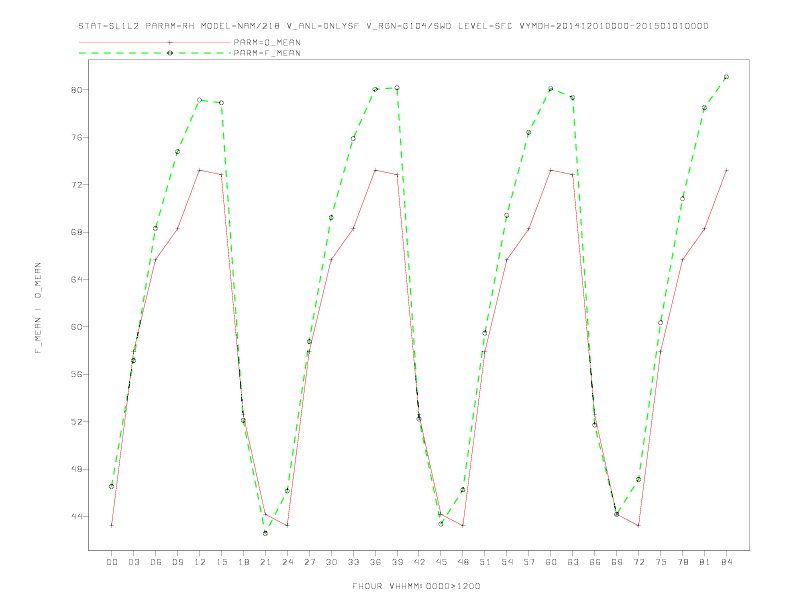Click the y-axis value 80

[x=76, y=90]
